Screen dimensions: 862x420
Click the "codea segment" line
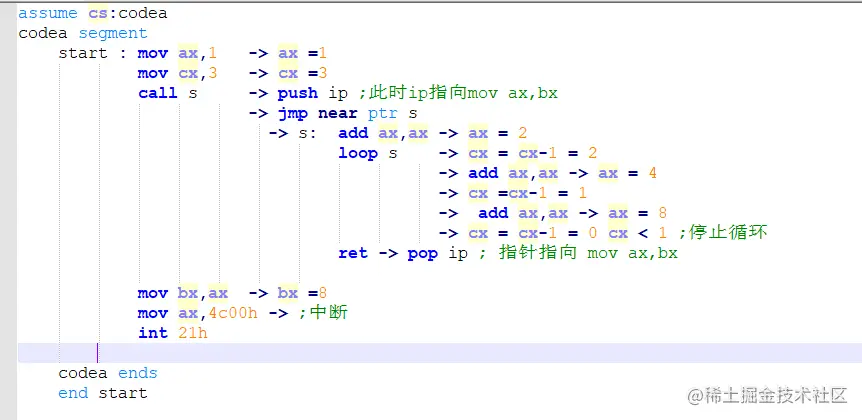(82, 33)
